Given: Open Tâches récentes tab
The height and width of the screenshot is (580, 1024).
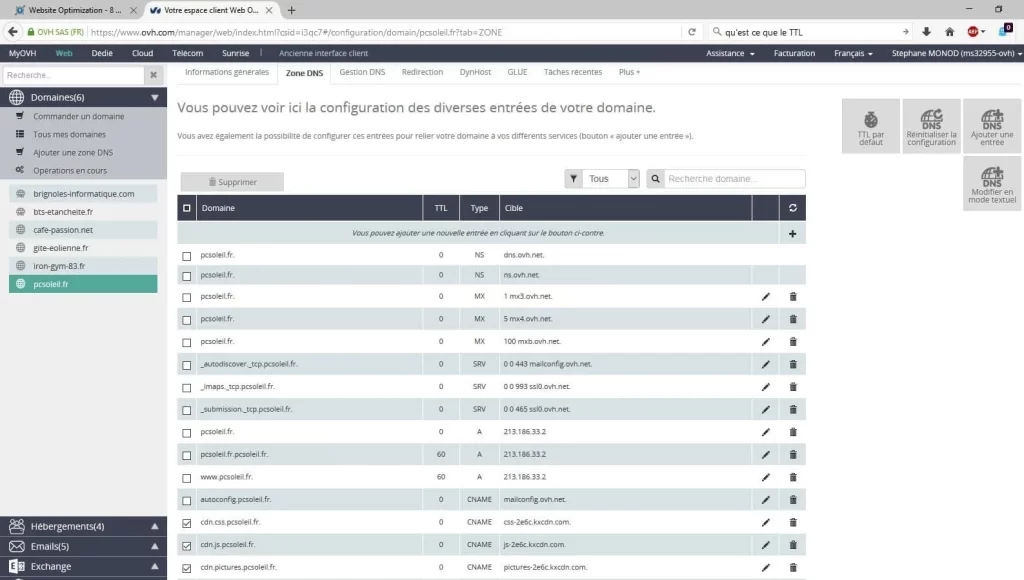Looking at the screenshot, I should 573,72.
